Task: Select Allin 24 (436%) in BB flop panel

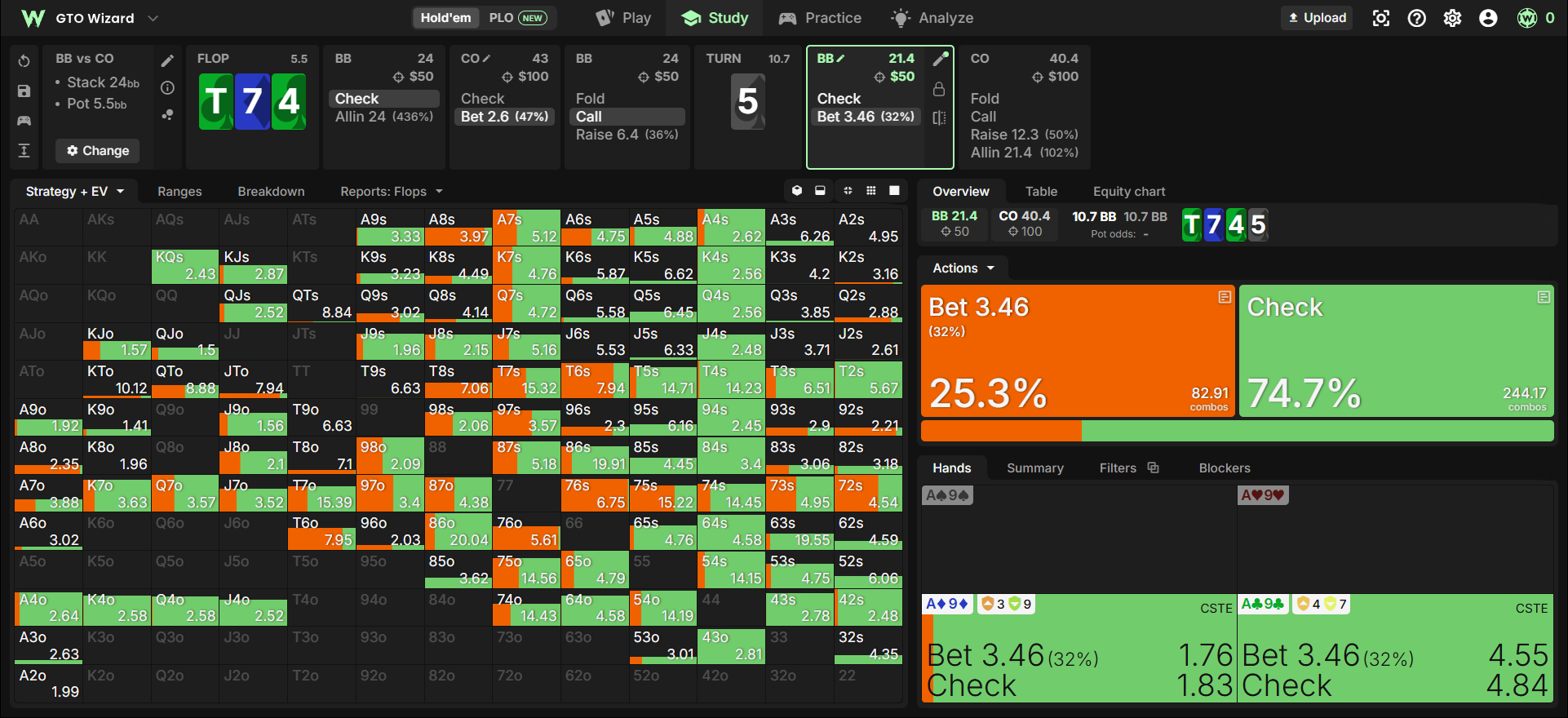Action: pos(384,117)
